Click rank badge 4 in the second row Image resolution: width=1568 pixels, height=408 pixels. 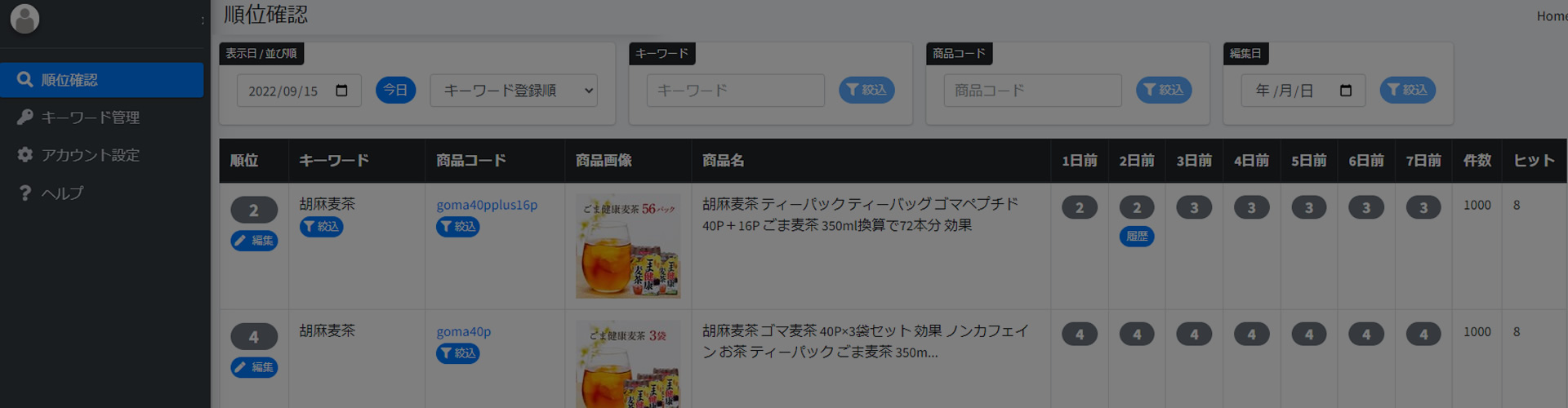(254, 336)
